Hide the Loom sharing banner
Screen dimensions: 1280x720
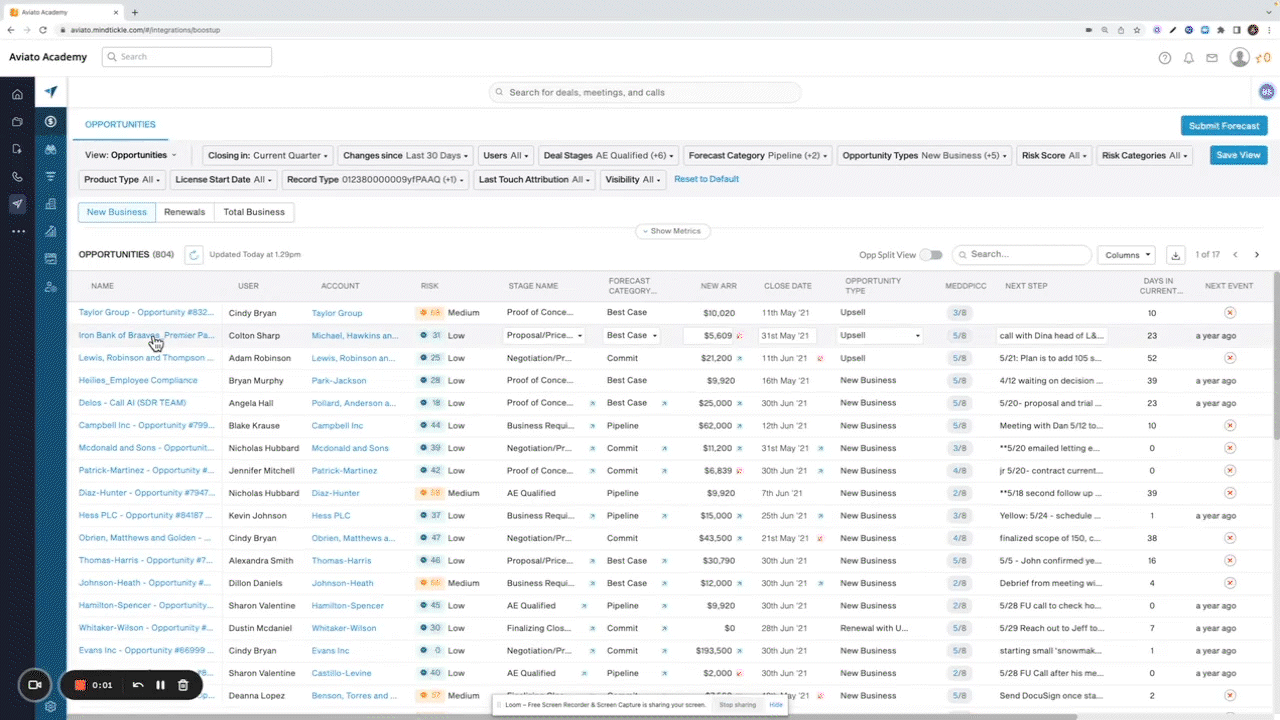776,705
